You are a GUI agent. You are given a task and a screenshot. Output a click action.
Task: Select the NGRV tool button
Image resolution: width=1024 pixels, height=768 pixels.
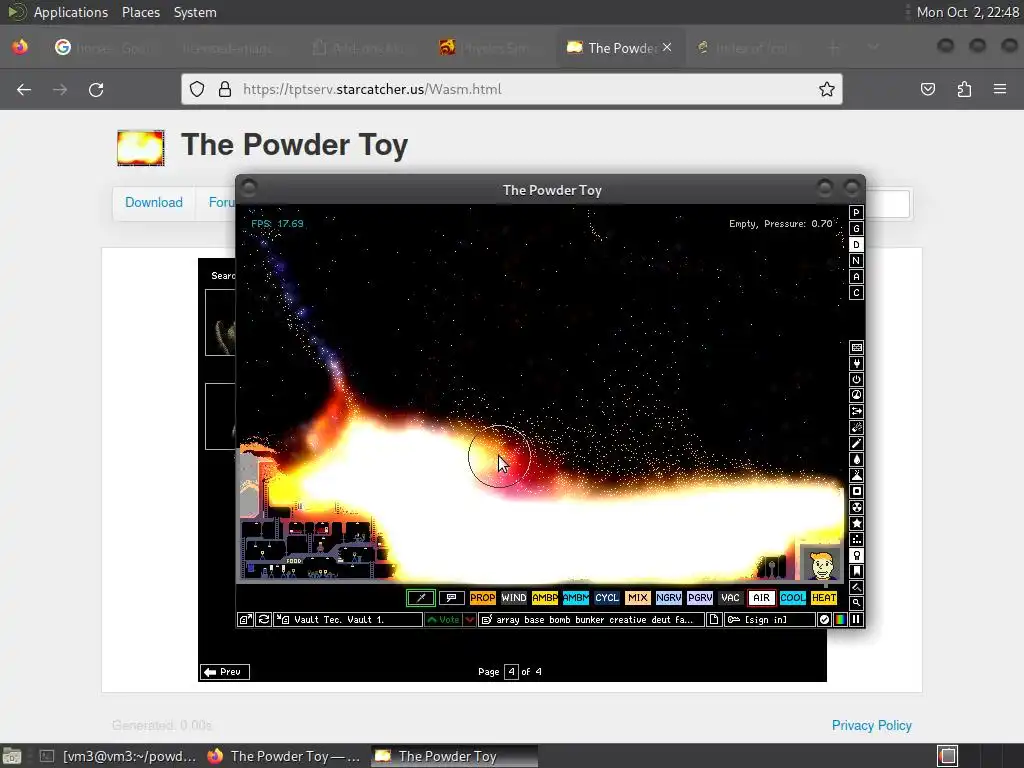point(669,598)
